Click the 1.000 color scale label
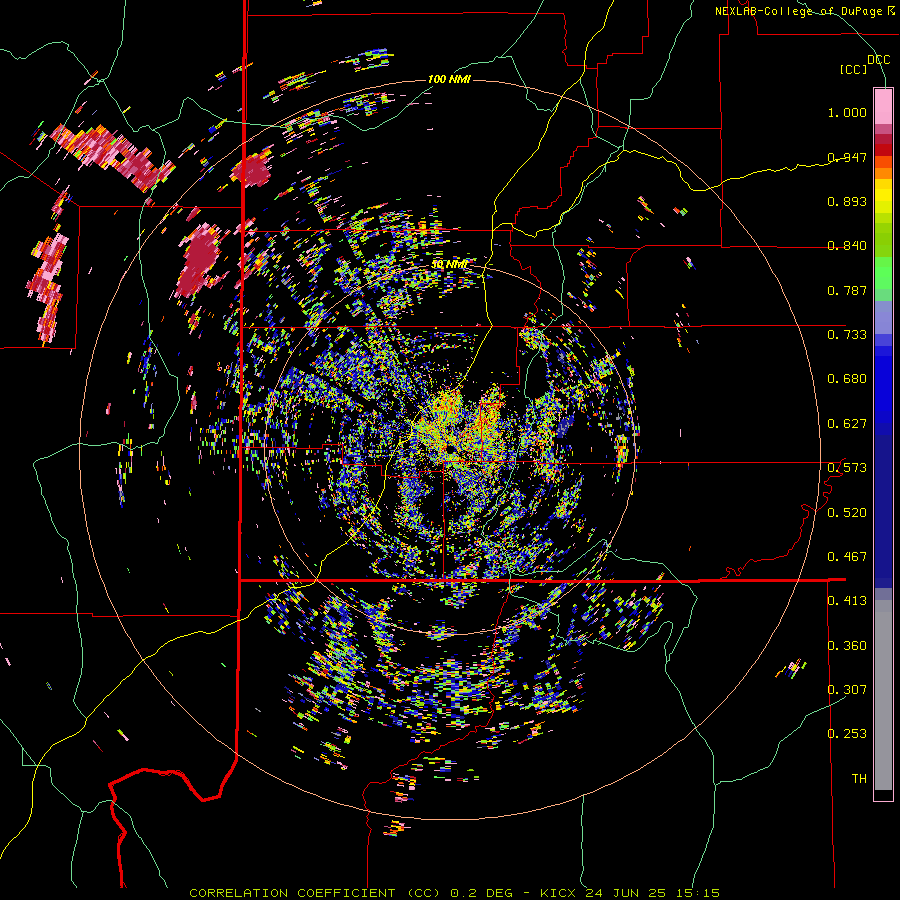The image size is (900, 900). coord(847,112)
